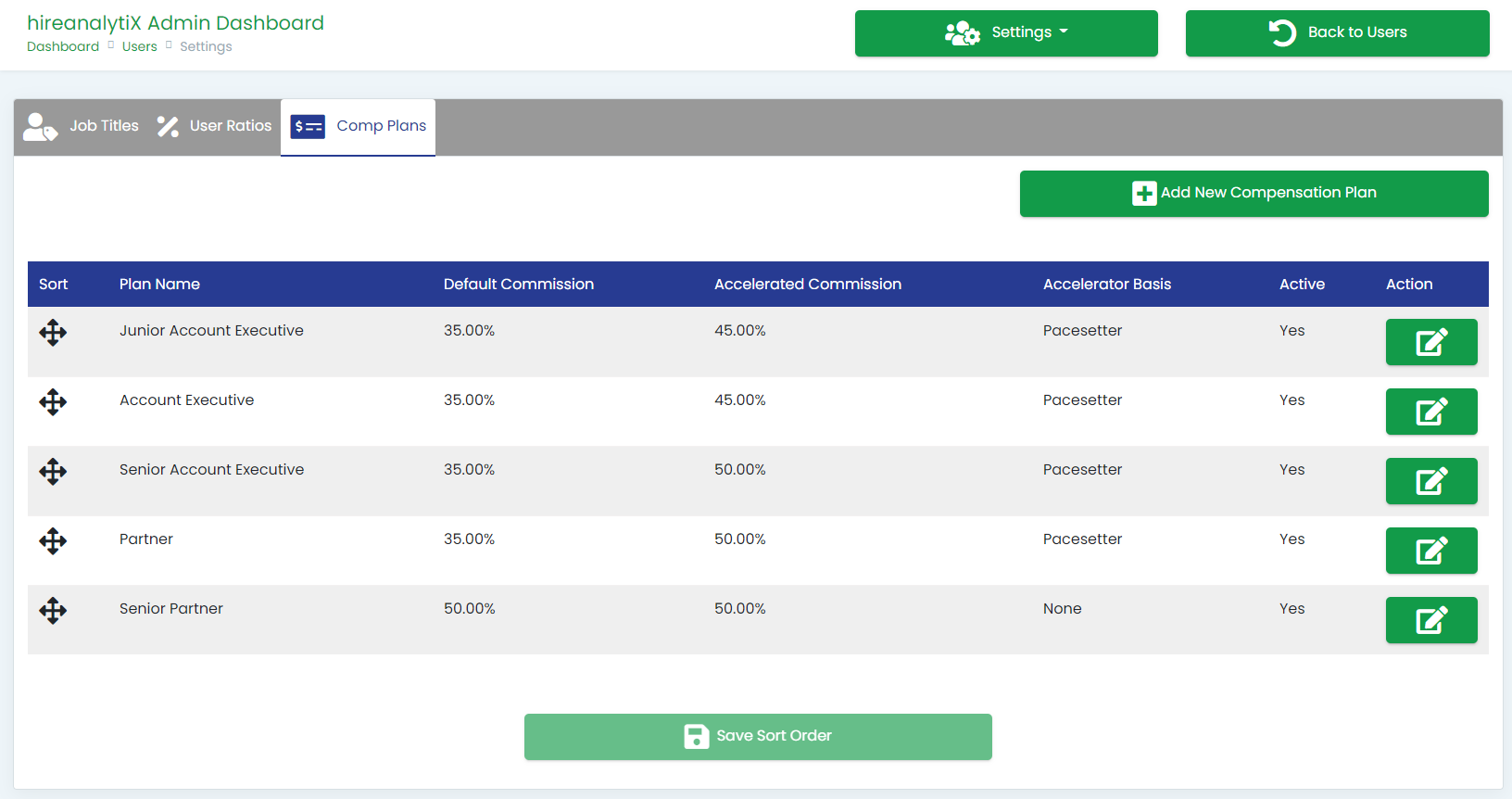
Task: Select the Comp Plans tab
Action: pyautogui.click(x=358, y=127)
